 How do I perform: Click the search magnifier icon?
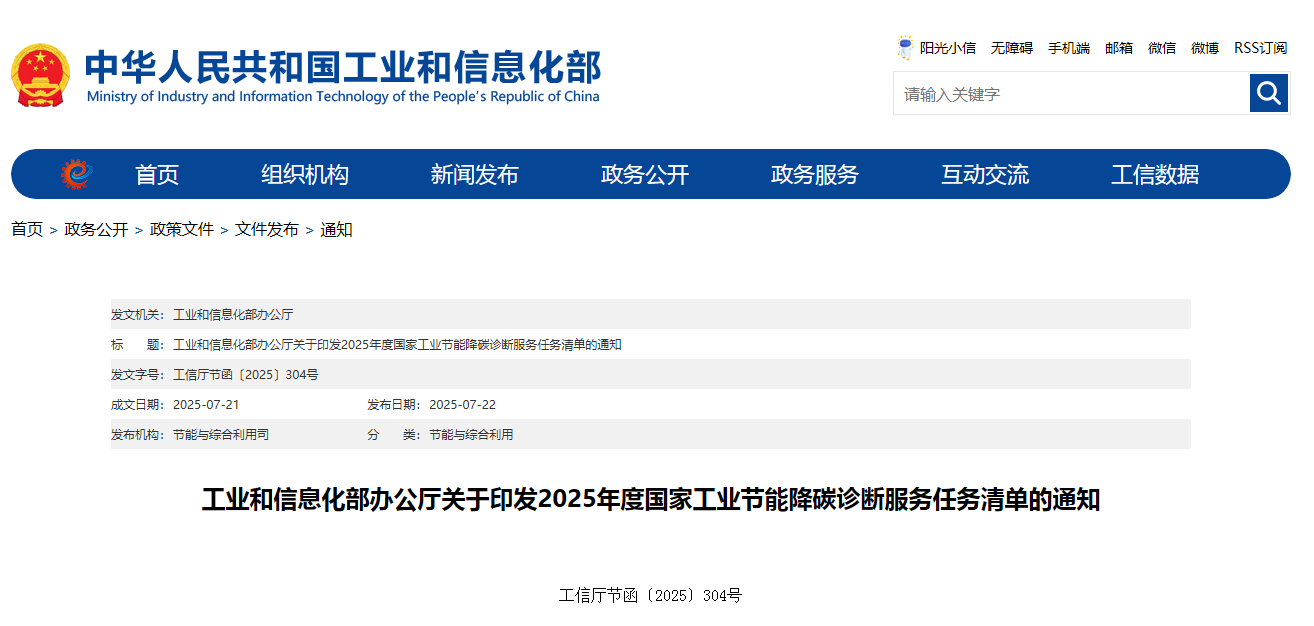[x=1268, y=93]
